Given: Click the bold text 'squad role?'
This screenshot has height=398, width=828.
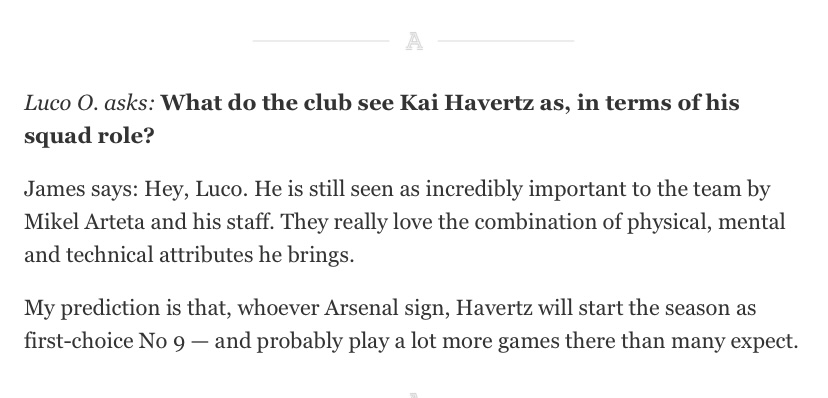Looking at the screenshot, I should tap(89, 136).
